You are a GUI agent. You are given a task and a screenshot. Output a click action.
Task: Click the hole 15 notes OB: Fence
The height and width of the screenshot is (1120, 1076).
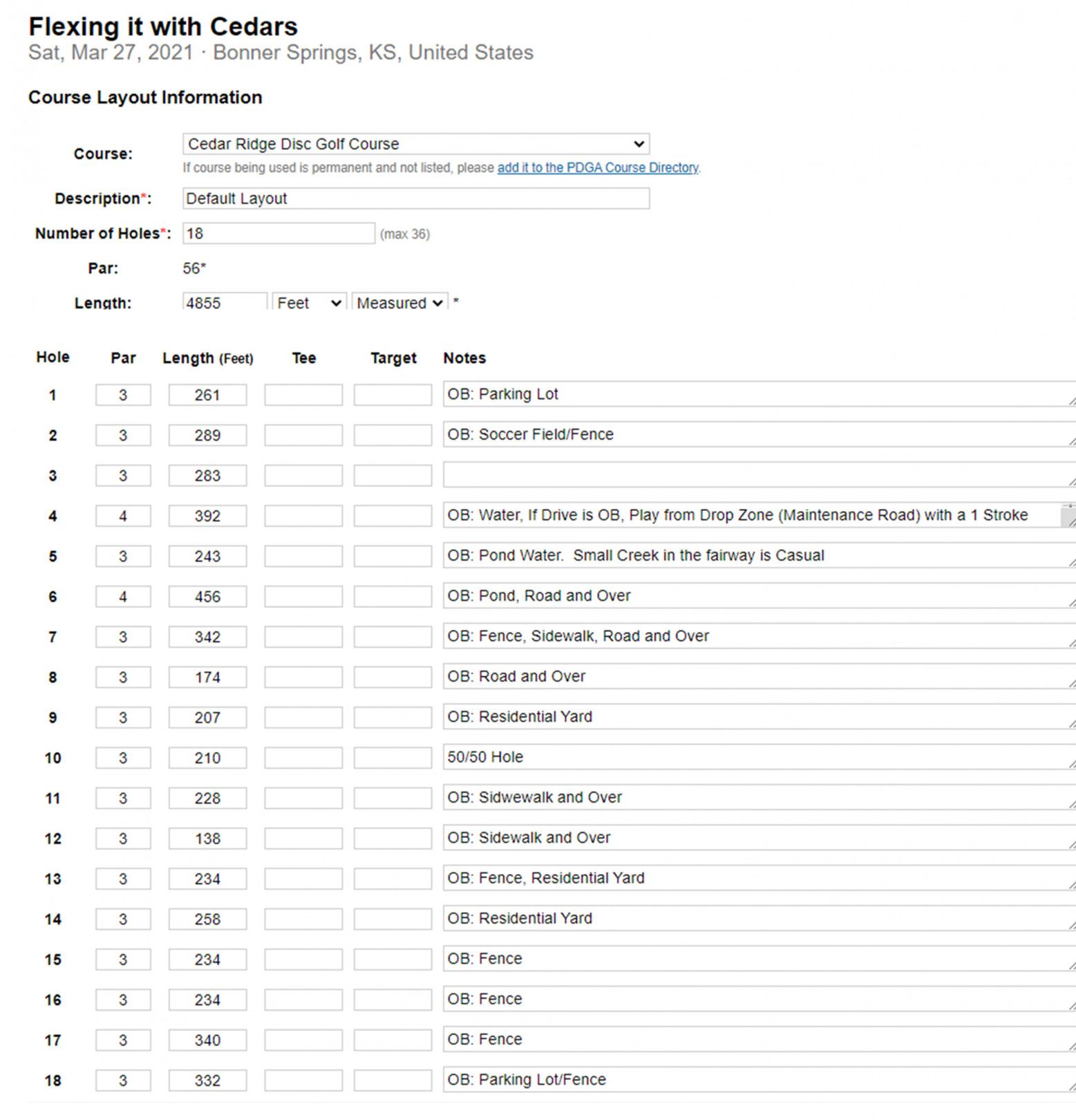point(759,958)
